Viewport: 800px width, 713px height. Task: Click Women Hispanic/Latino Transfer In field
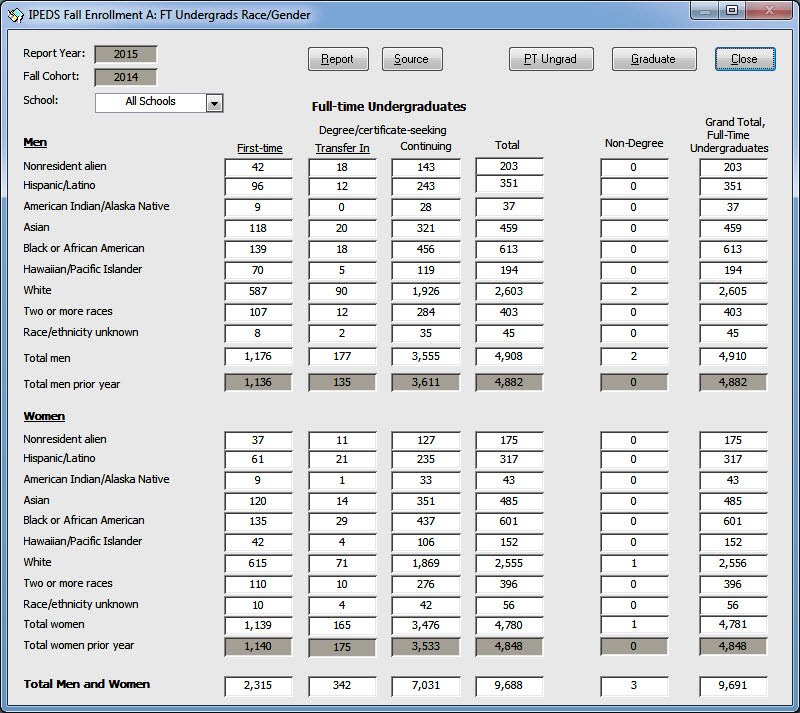pyautogui.click(x=342, y=459)
